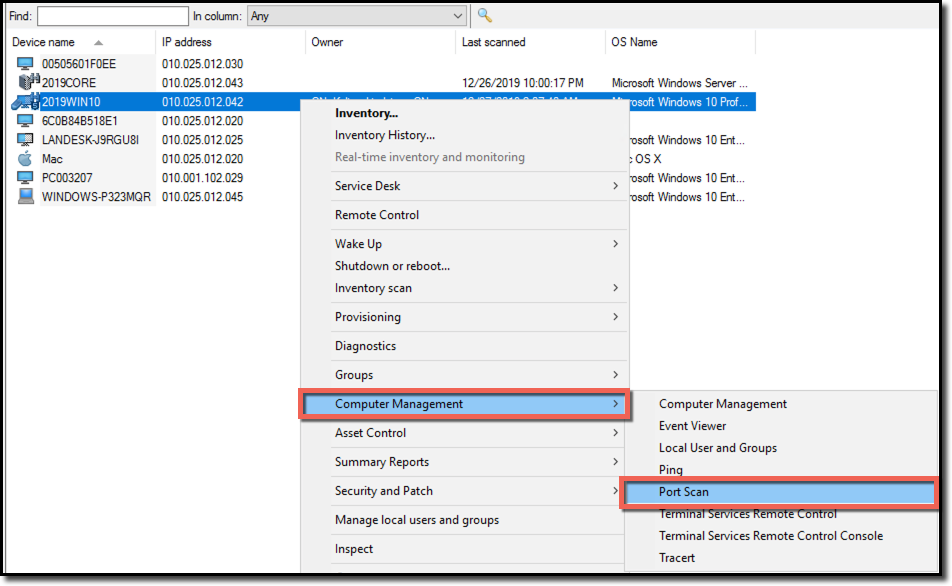Click the magnifying glass search icon
The image size is (952, 586).
pos(485,16)
